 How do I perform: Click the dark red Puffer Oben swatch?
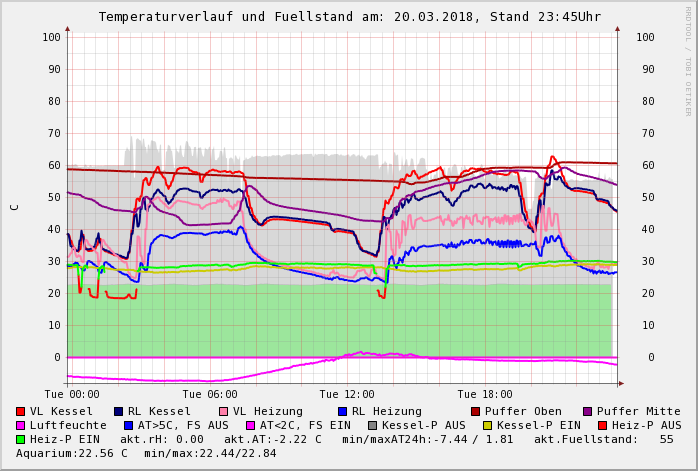pos(476,411)
